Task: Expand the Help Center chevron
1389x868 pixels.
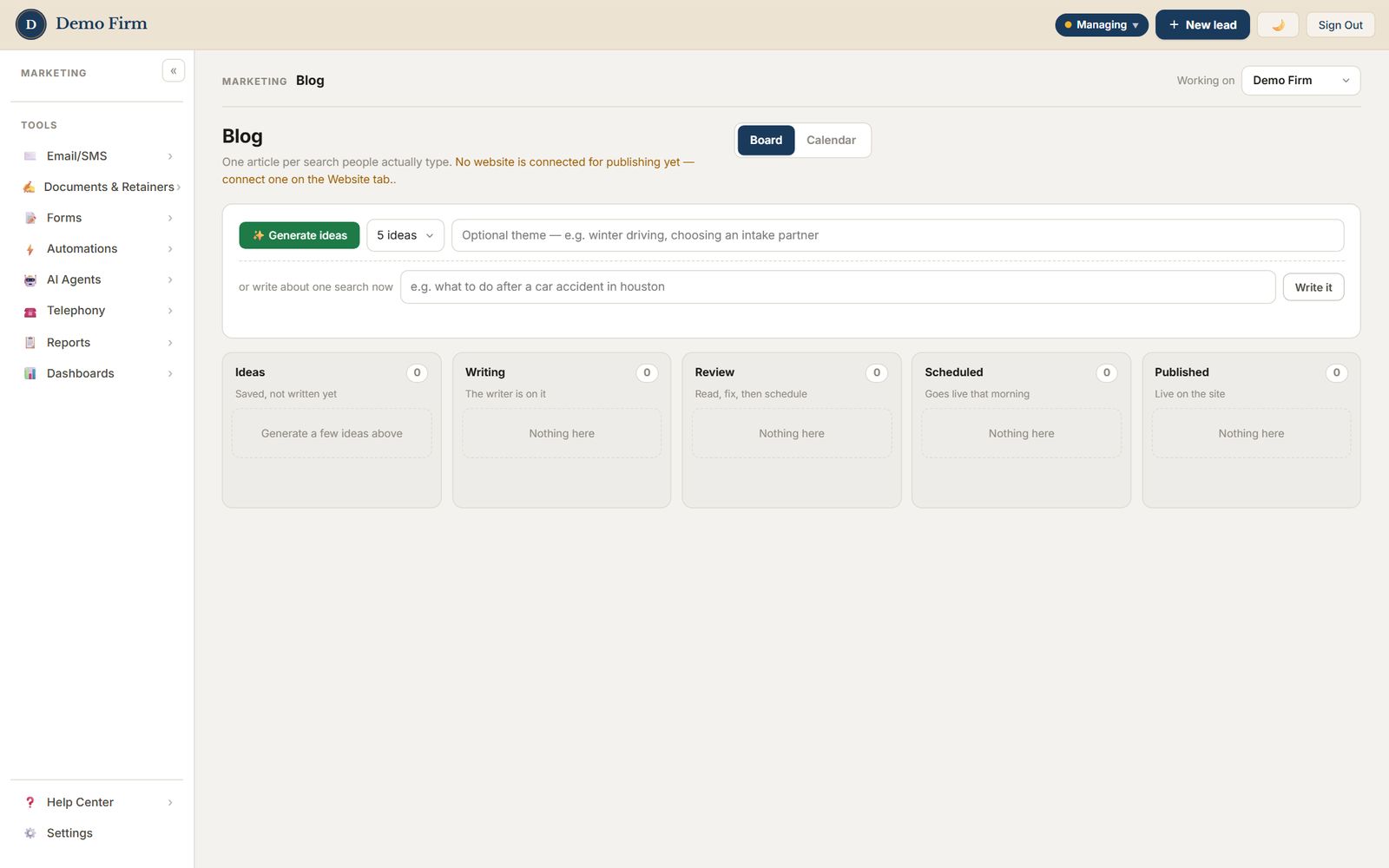Action: pyautogui.click(x=170, y=802)
